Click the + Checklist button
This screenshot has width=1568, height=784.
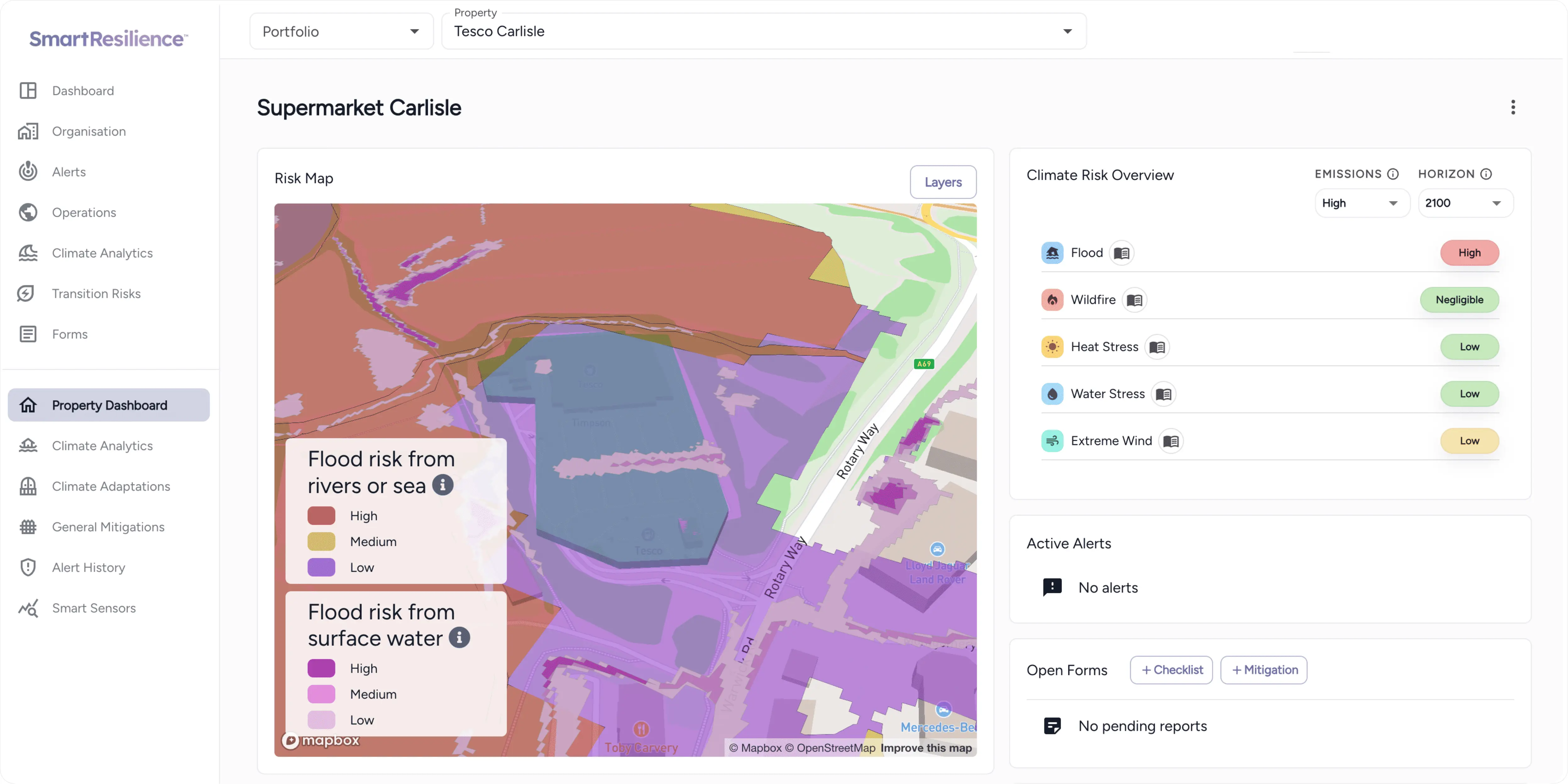(1171, 670)
